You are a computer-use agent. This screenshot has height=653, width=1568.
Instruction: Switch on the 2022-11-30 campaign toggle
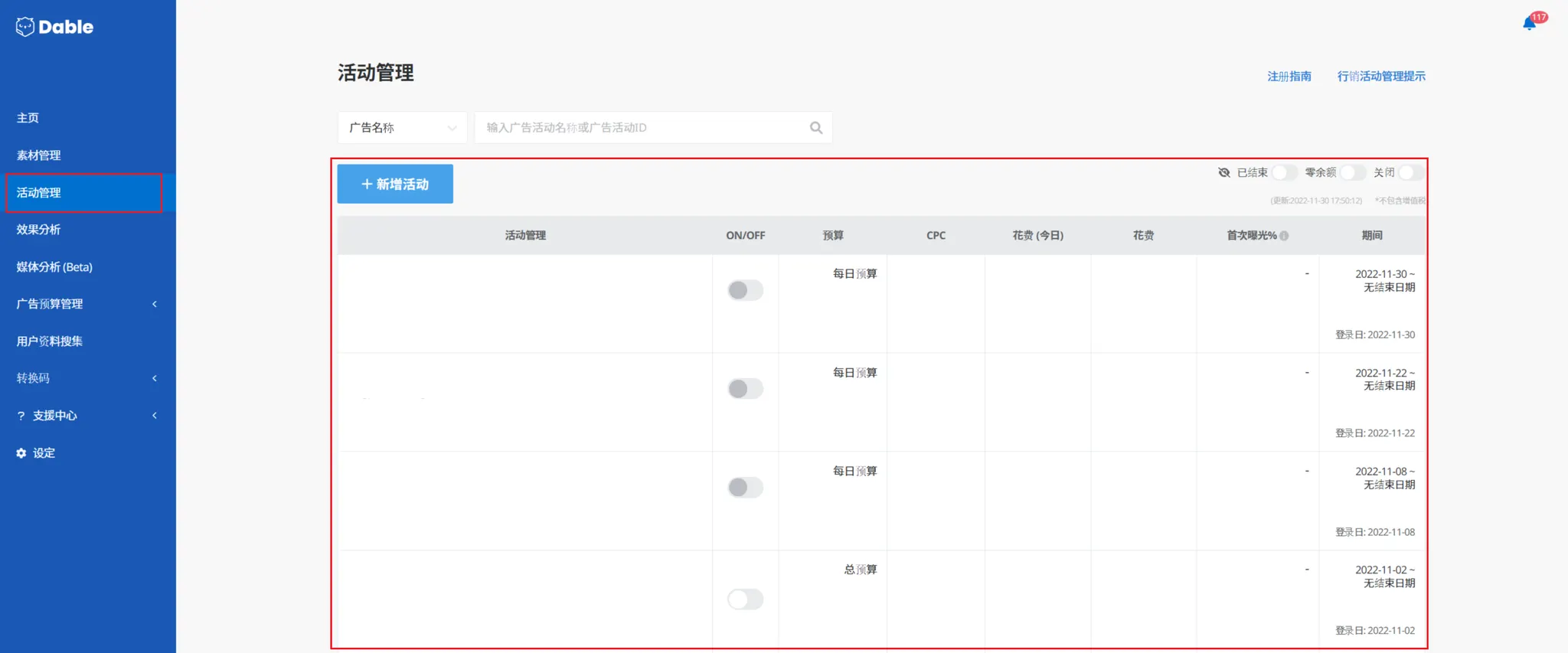745,290
